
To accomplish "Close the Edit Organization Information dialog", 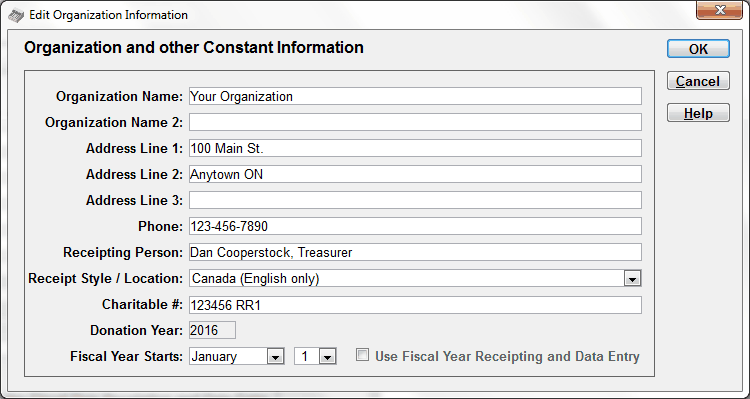I will pyautogui.click(x=719, y=10).
